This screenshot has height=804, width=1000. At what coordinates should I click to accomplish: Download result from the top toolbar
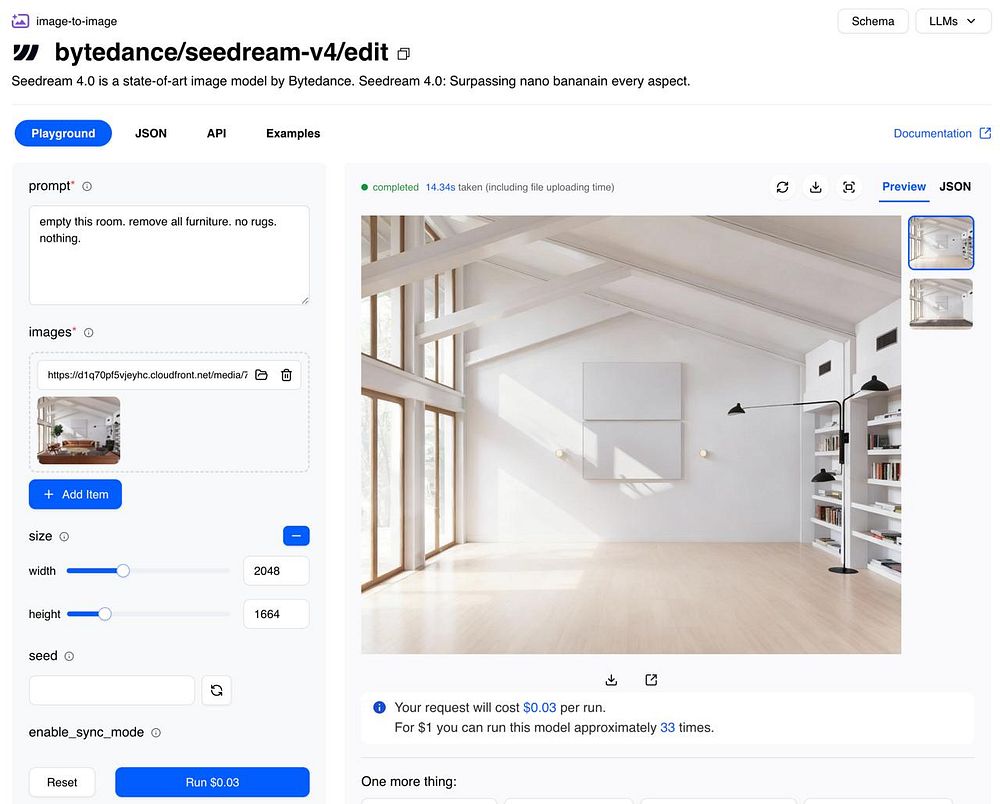816,187
